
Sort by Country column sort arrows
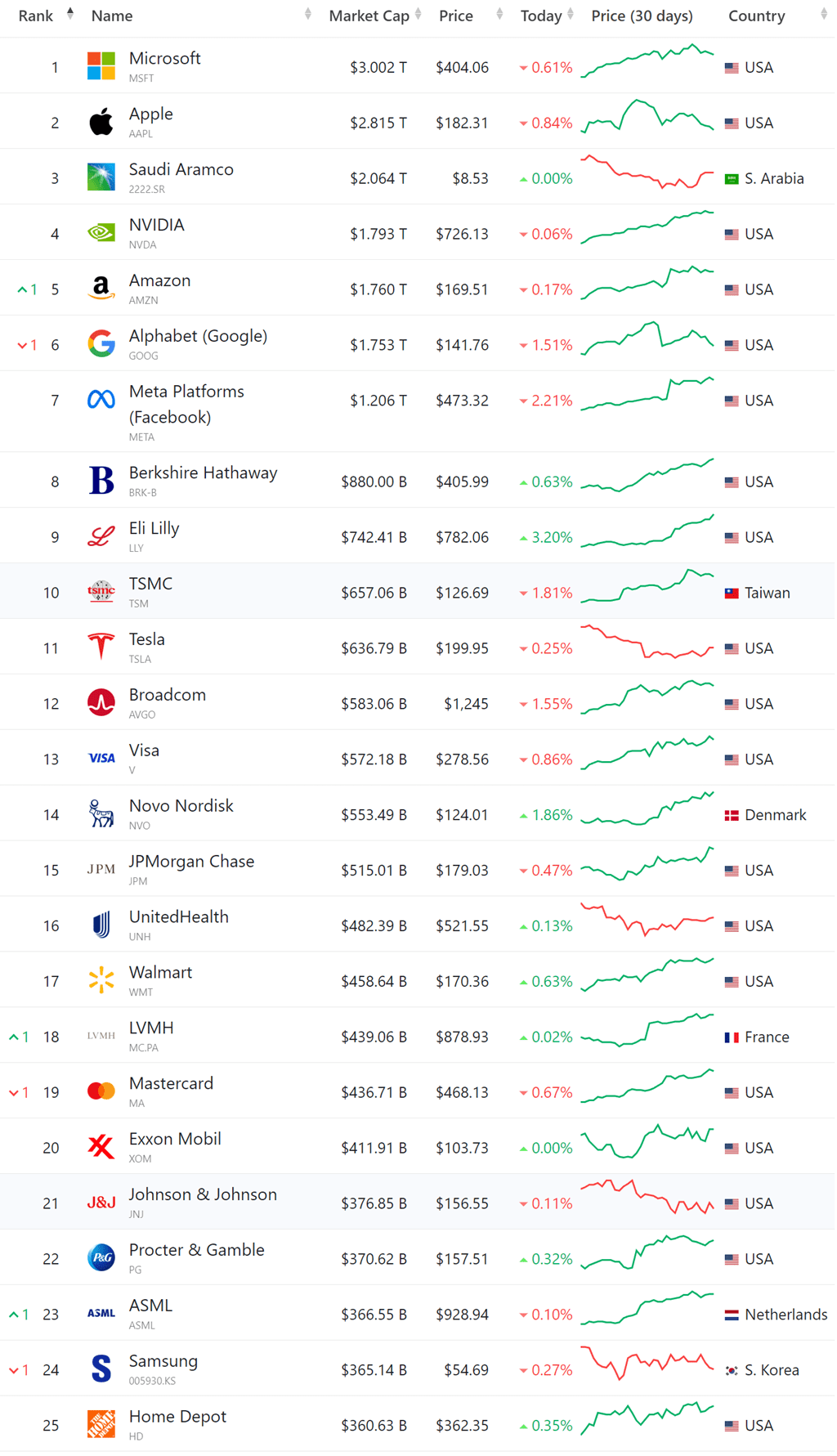[824, 14]
